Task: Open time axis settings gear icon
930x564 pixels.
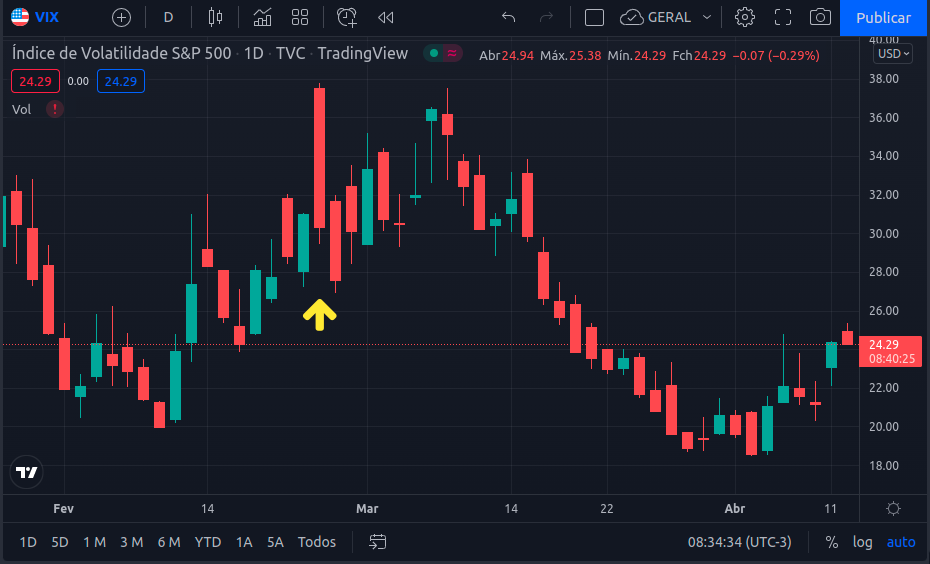Action: (x=893, y=508)
